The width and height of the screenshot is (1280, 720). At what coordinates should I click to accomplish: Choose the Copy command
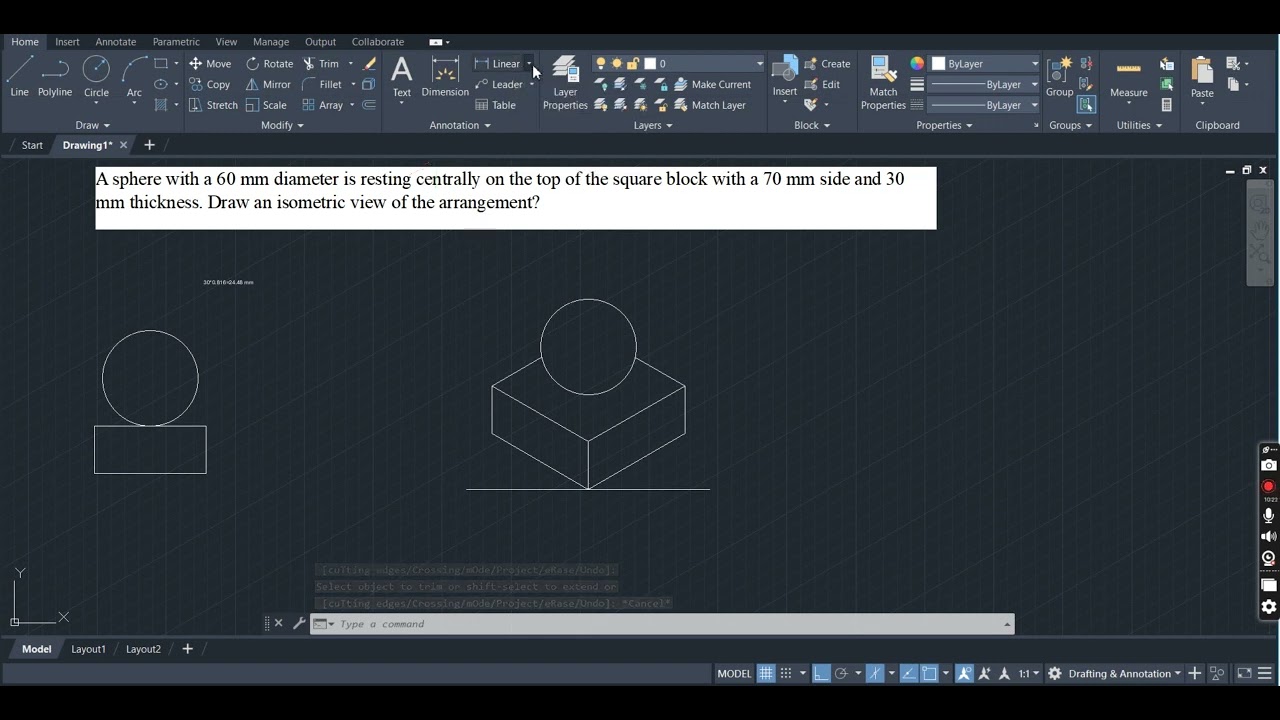tap(210, 84)
